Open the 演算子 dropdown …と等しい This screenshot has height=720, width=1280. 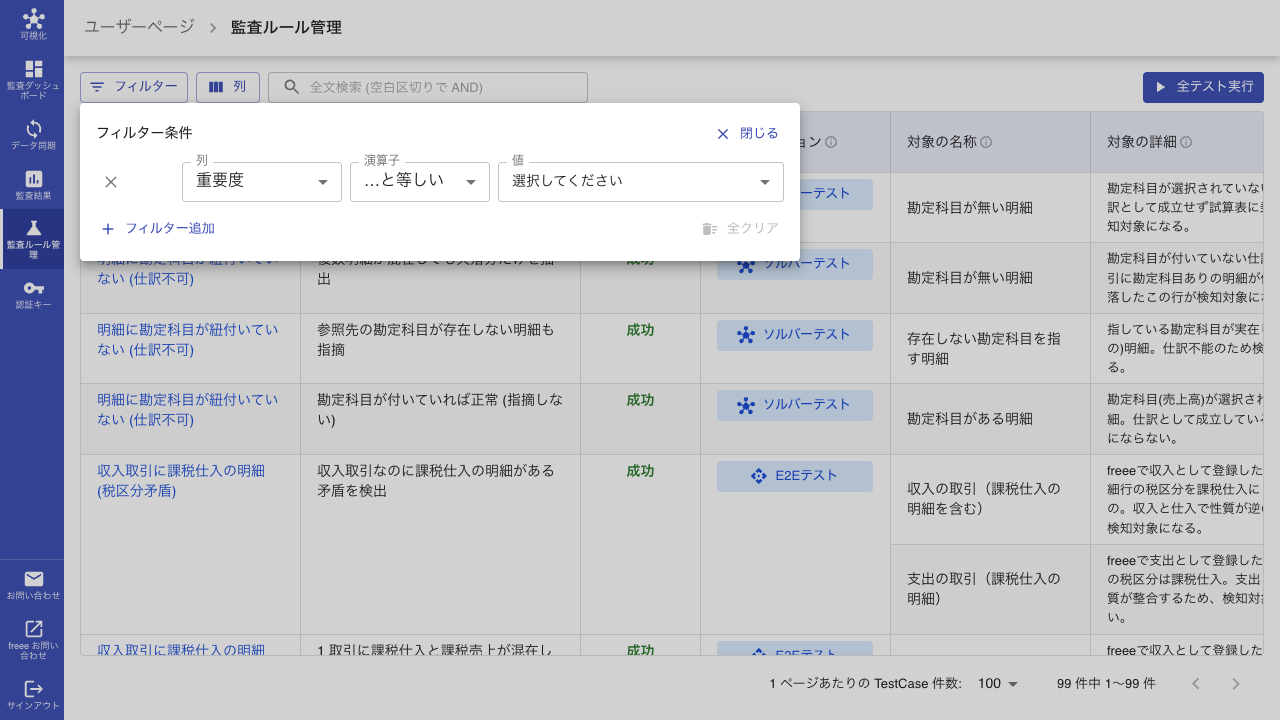pyautogui.click(x=420, y=182)
